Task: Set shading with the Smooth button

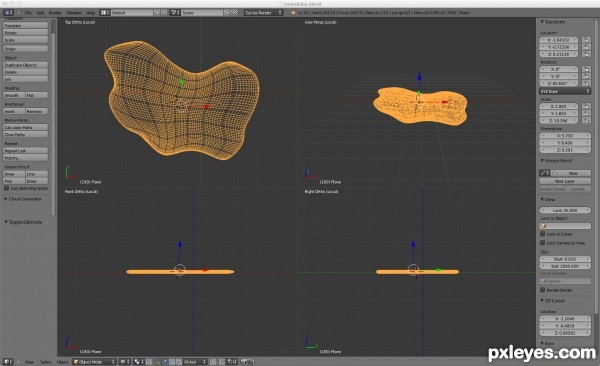Action: (14, 95)
